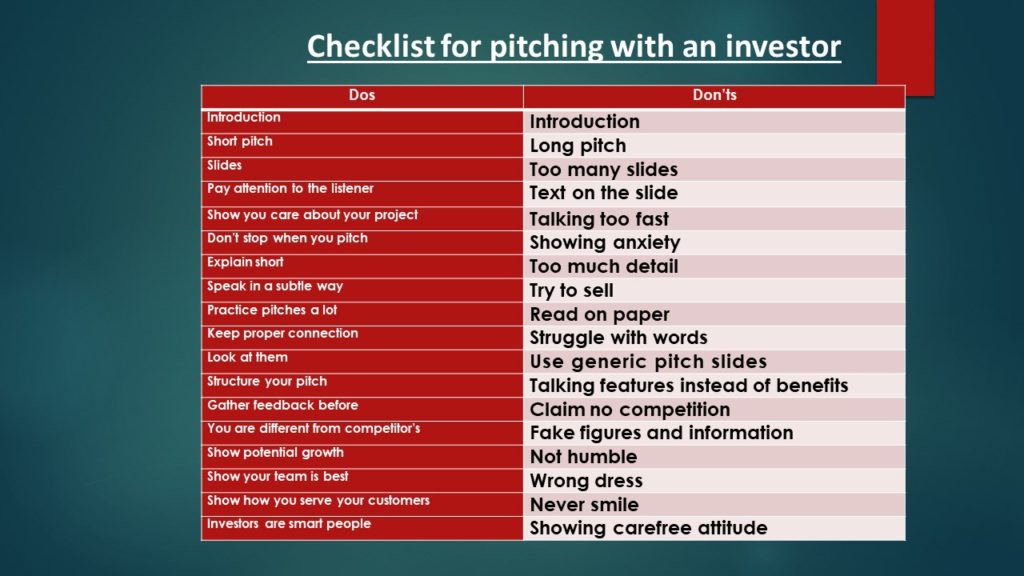The width and height of the screenshot is (1024, 576).
Task: Click the 'Speak in a subtle way' cell
Action: pyautogui.click(x=362, y=288)
